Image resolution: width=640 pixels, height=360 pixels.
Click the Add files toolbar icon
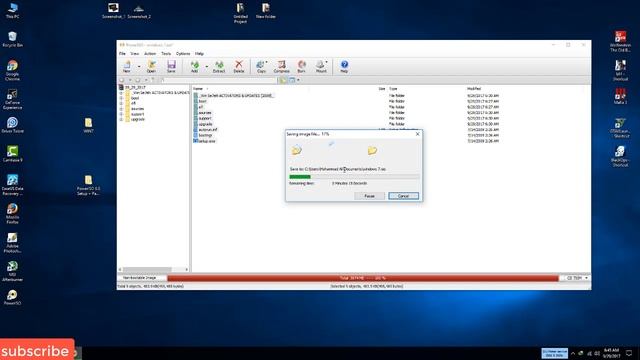(195, 66)
